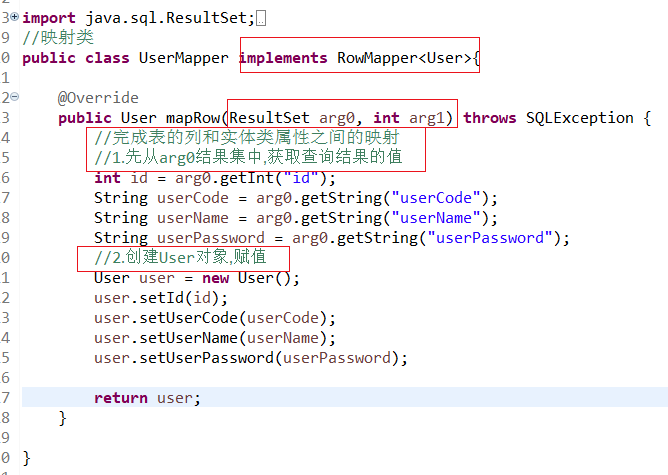Screen dimensions: 668x475
Task: Click the int arg1 parameter
Action: point(408,118)
